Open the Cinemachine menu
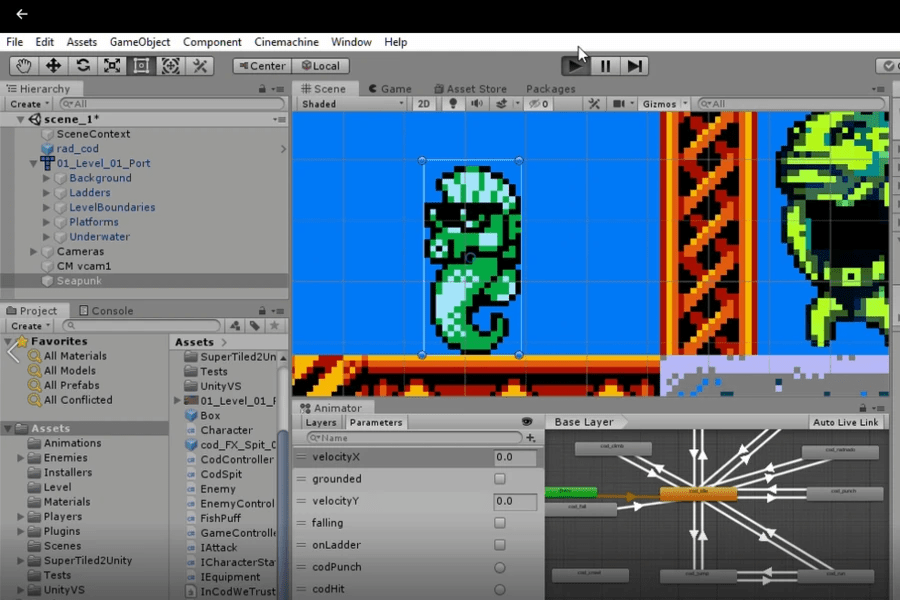Viewport: 900px width, 600px height. [286, 42]
